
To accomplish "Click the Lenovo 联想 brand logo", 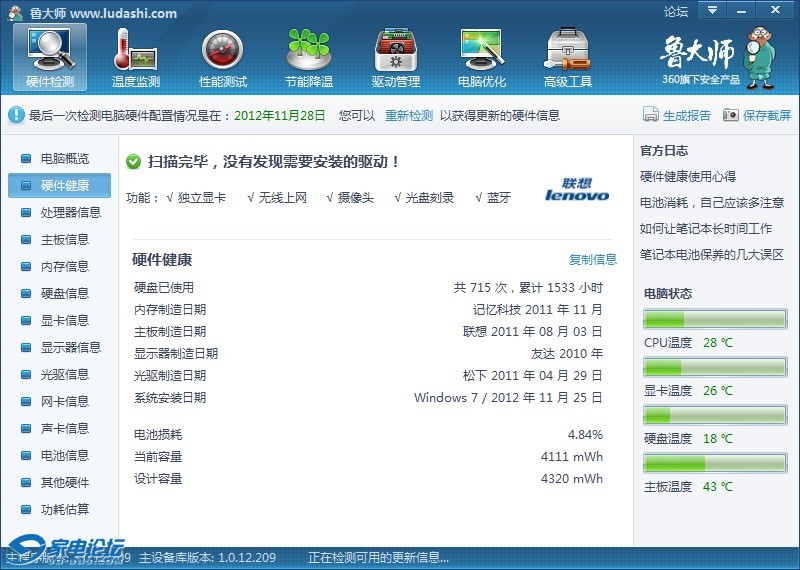I will coord(577,190).
